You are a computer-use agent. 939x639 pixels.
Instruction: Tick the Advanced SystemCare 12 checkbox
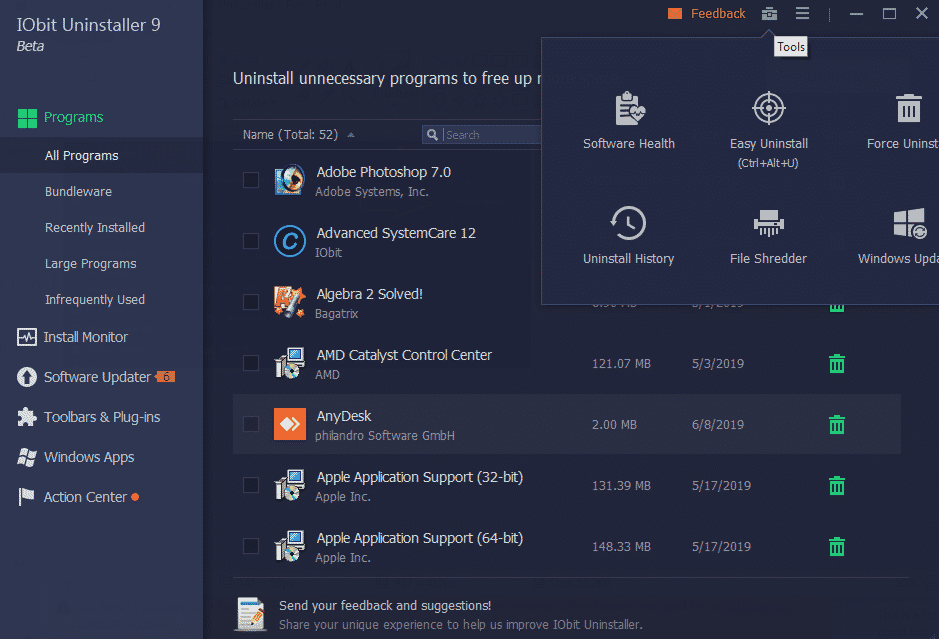251,240
